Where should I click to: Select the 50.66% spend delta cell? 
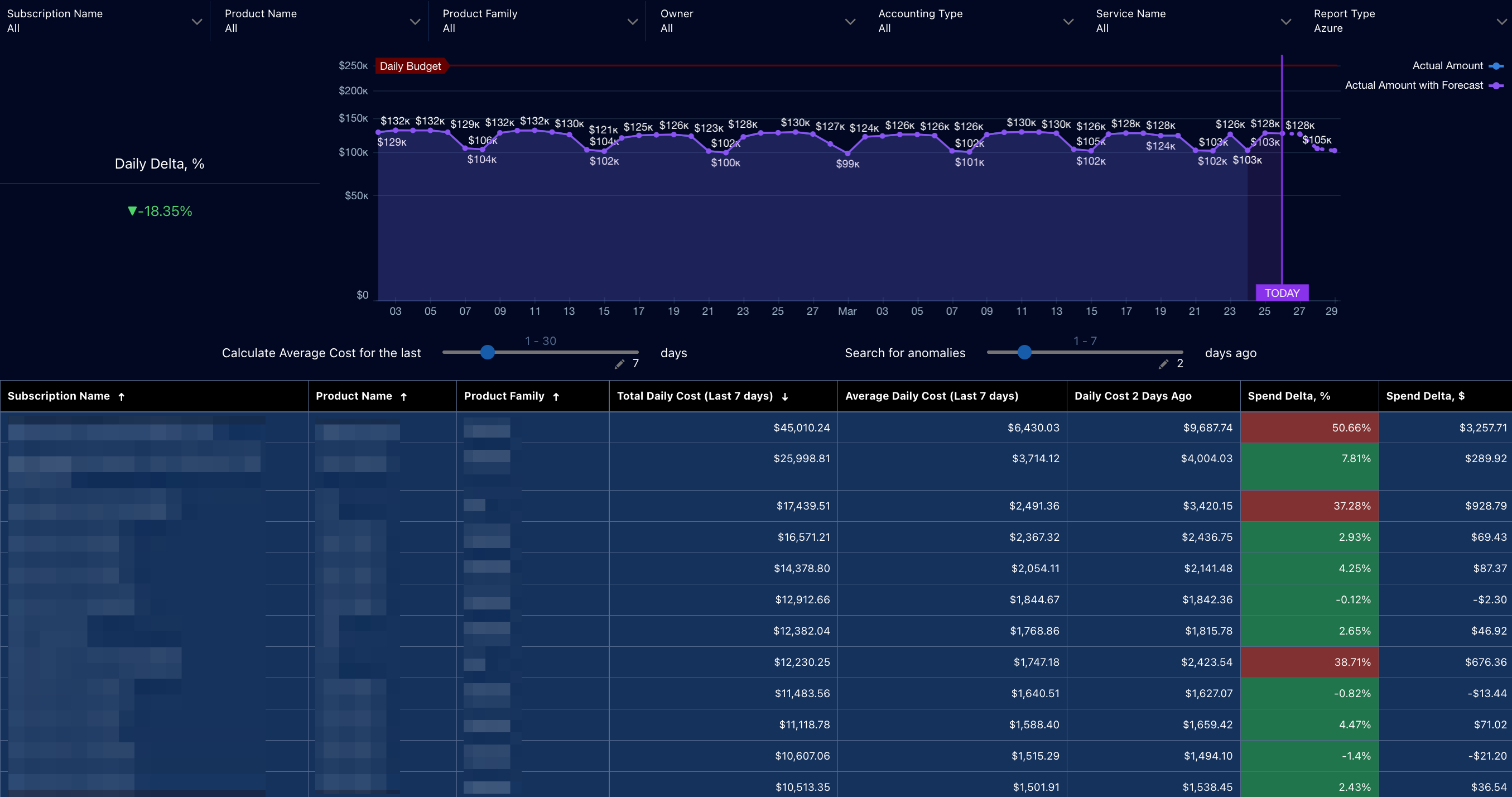click(1309, 428)
